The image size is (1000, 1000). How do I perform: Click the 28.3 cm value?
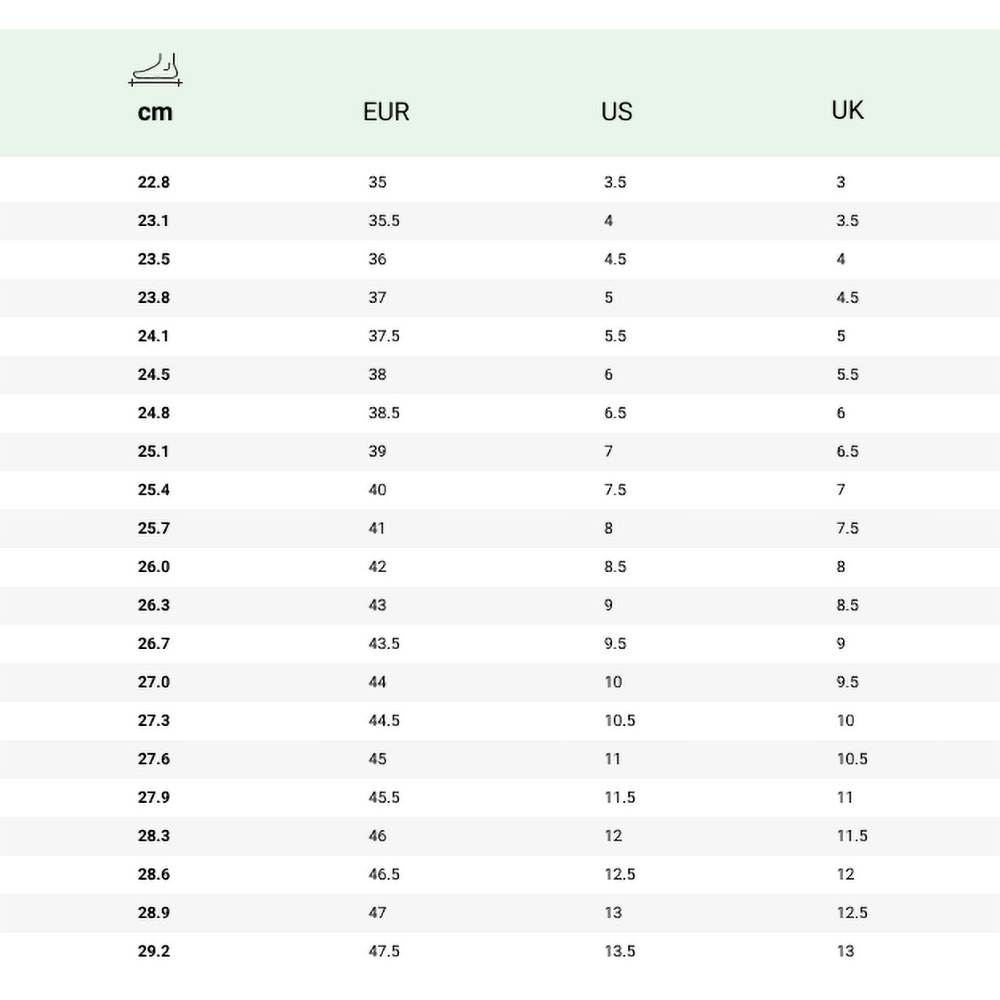click(154, 835)
